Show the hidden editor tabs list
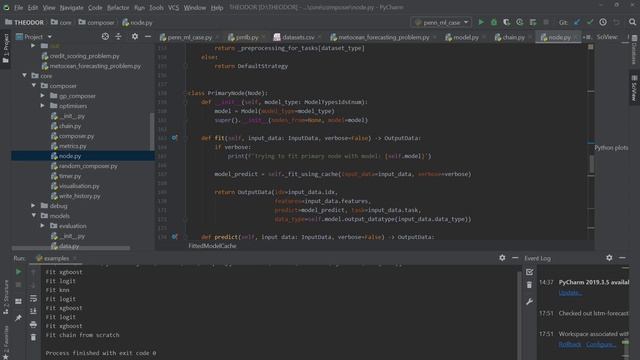 587,37
